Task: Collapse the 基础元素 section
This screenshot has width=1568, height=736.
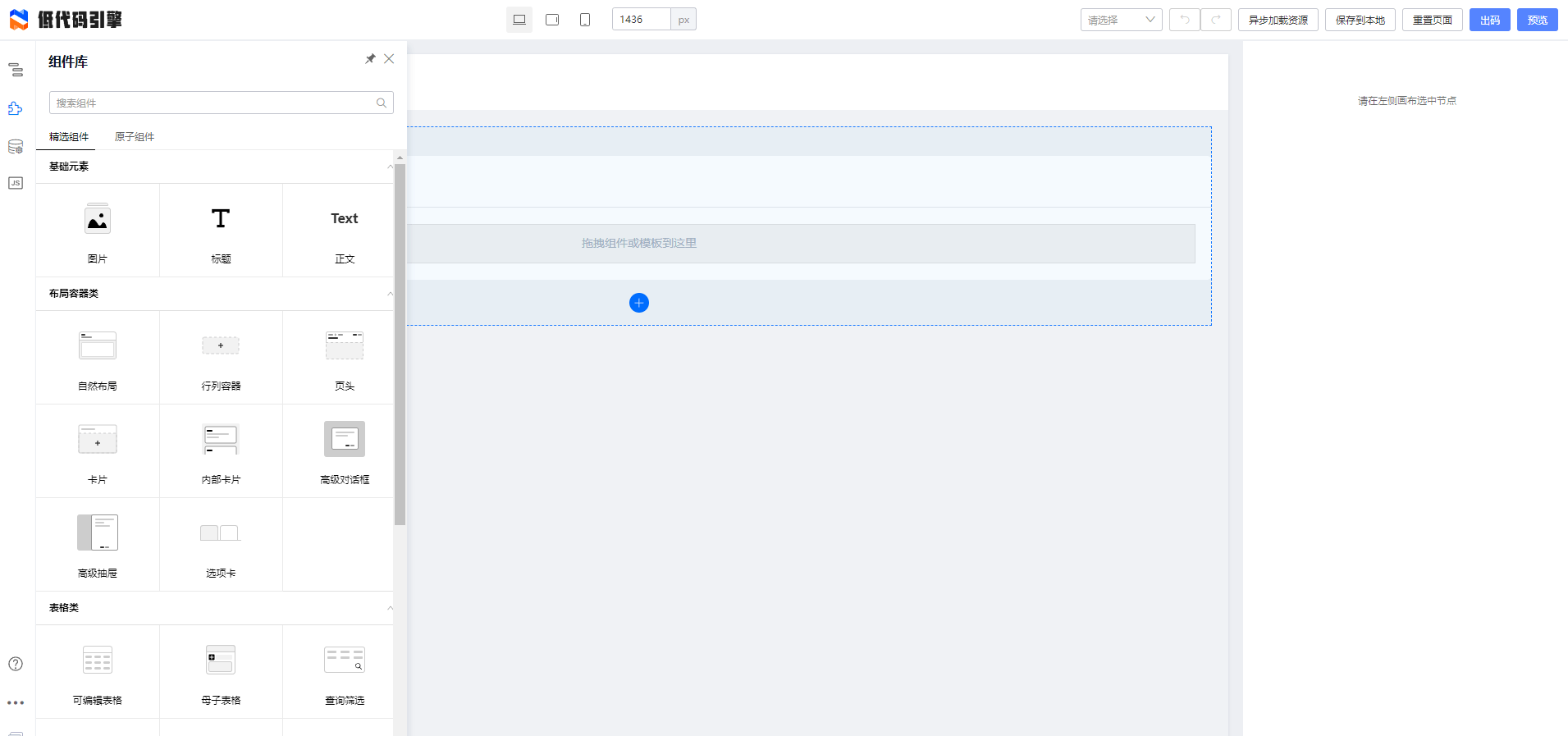Action: tap(390, 167)
